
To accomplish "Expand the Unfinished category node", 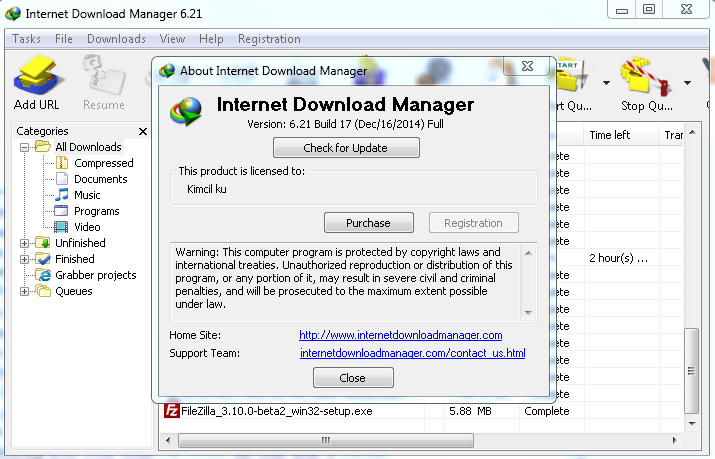I will (x=25, y=243).
